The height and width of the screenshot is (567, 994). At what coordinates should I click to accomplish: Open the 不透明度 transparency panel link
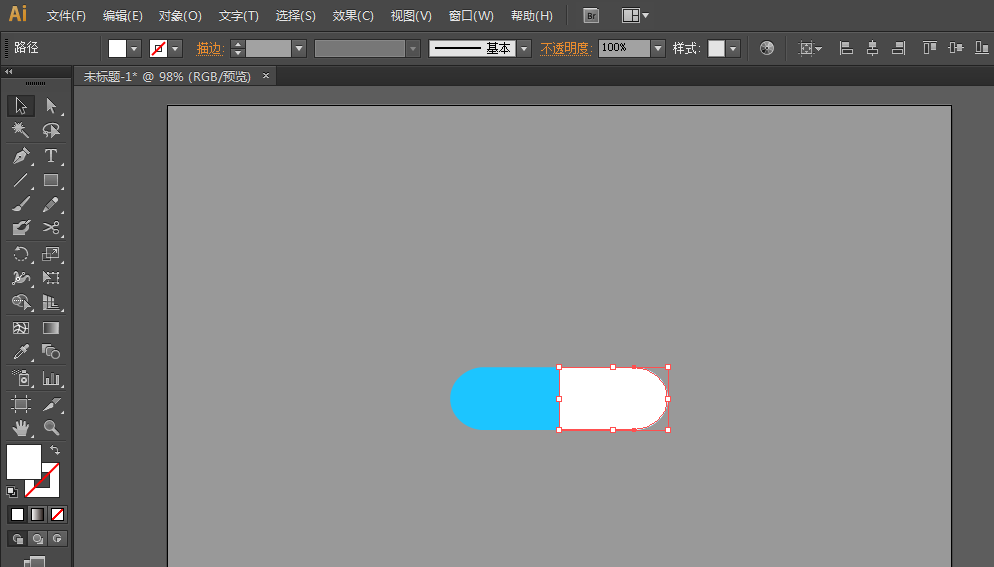(x=565, y=48)
